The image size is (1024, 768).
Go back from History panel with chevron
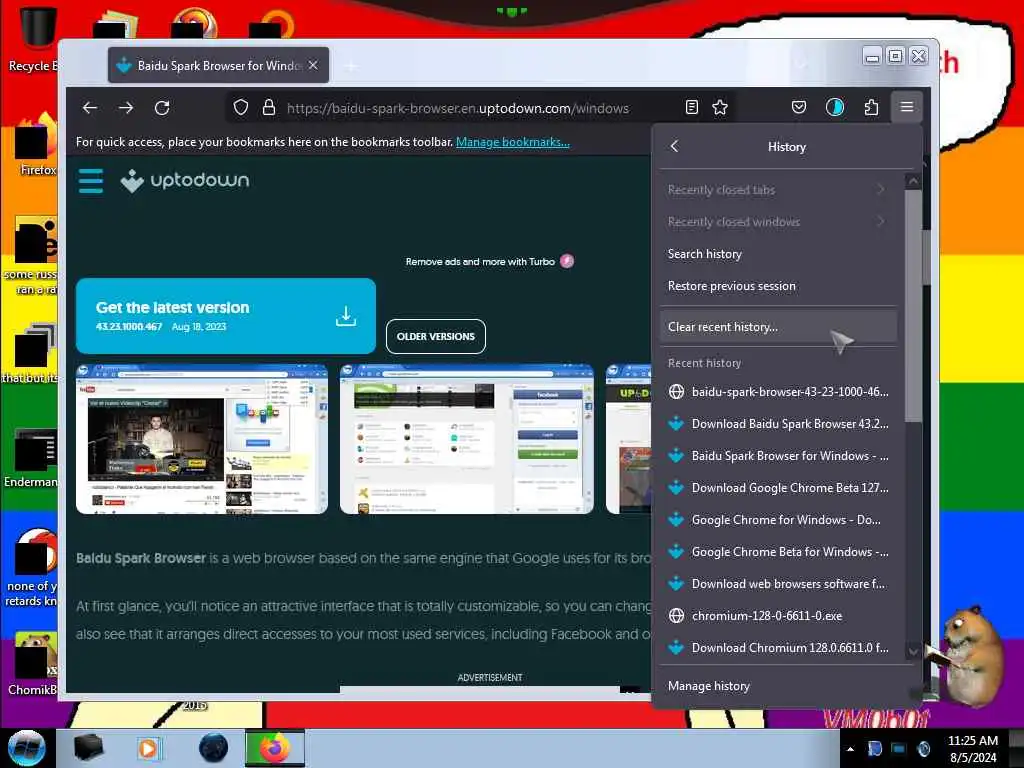[x=675, y=146]
